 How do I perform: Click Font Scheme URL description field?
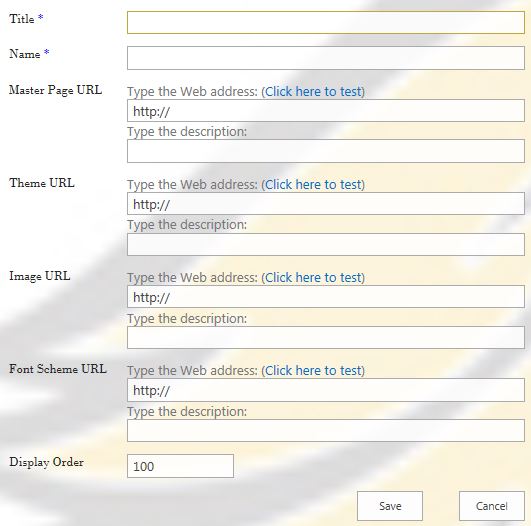tap(326, 430)
